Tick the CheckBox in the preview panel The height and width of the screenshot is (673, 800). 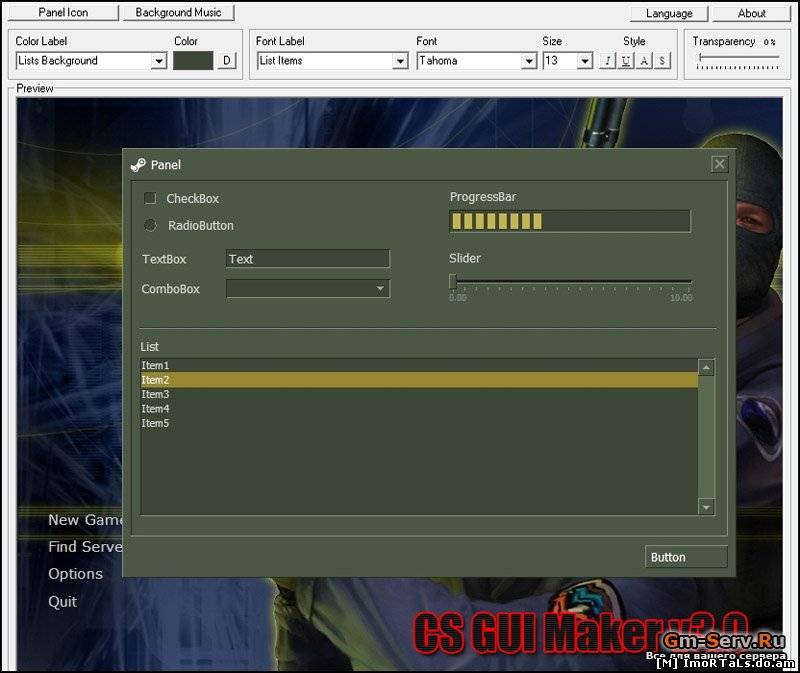[x=150, y=198]
